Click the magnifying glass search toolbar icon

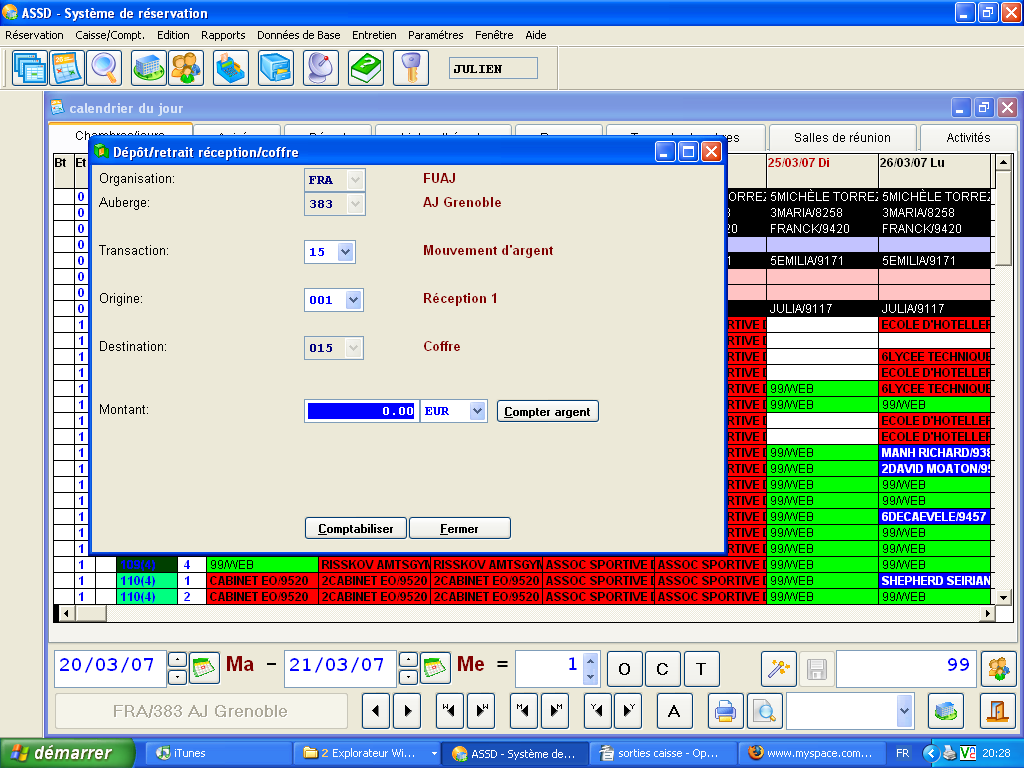(104, 68)
